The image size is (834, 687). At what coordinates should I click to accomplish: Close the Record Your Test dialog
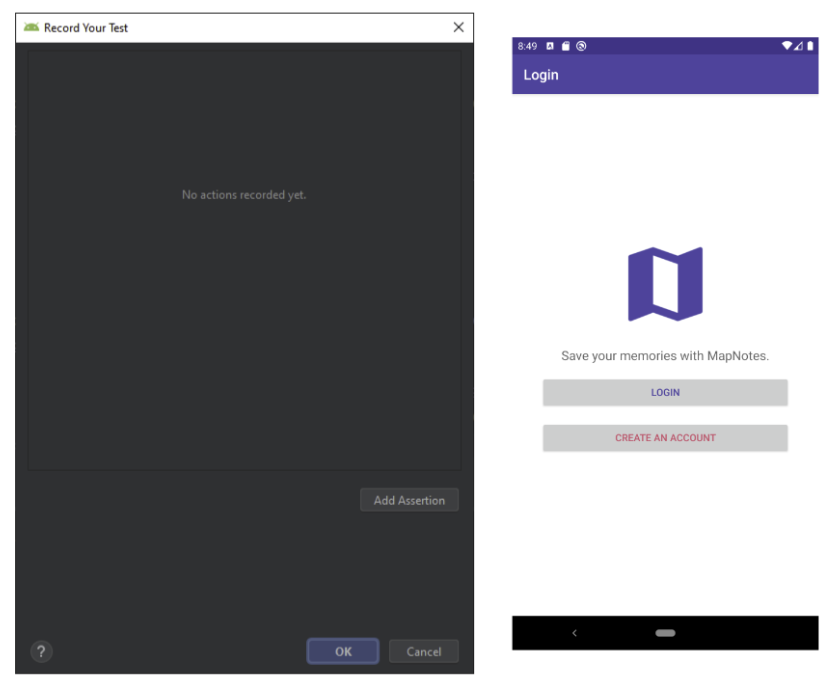pyautogui.click(x=458, y=27)
